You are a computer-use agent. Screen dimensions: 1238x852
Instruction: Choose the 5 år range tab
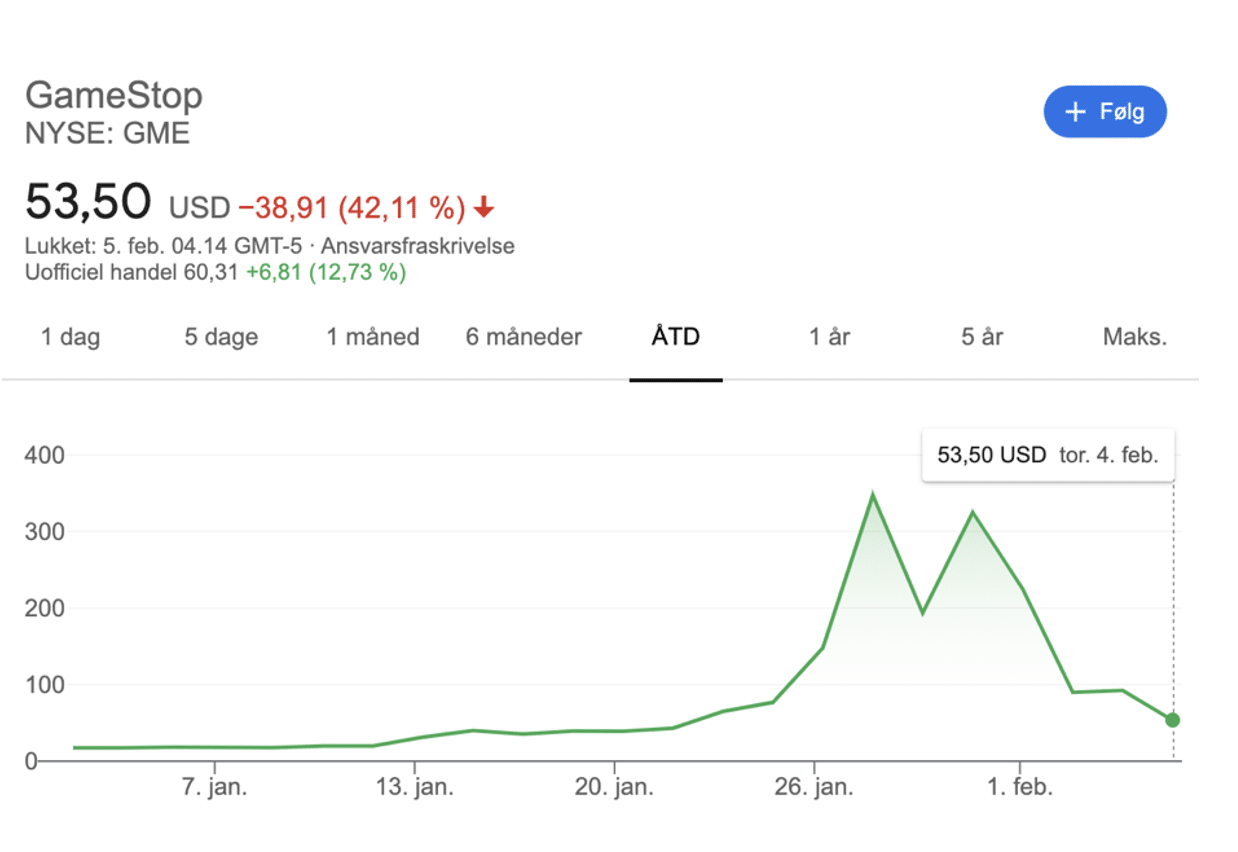[x=982, y=337]
